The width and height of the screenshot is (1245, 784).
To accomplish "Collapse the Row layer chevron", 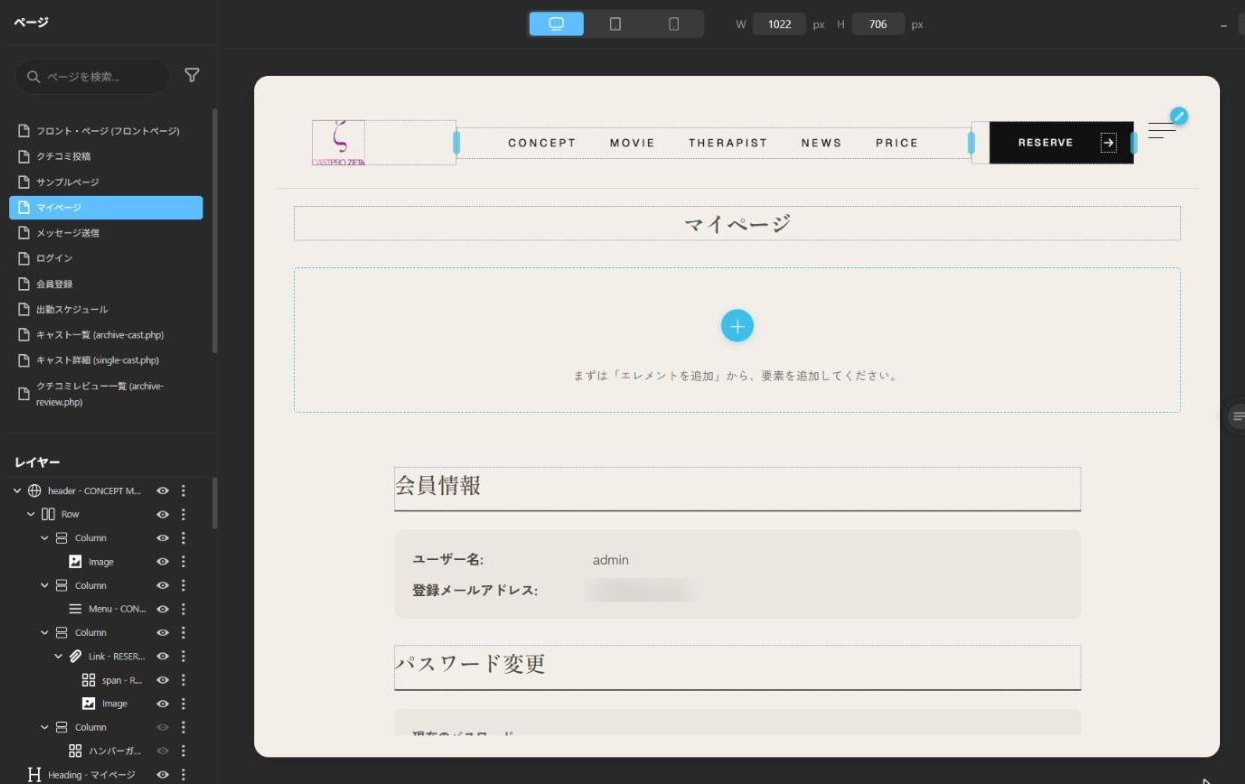I will (31, 514).
